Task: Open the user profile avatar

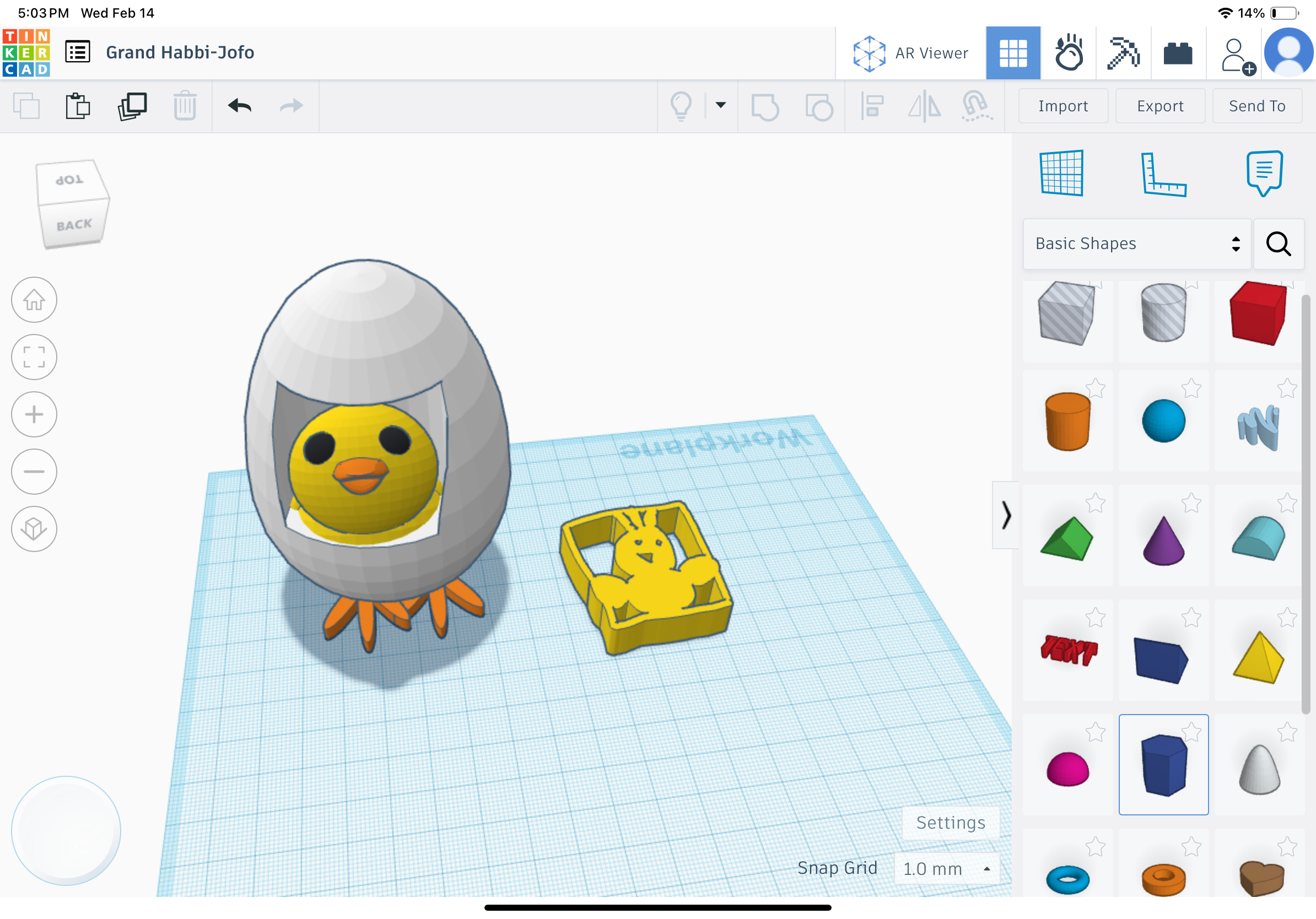Action: point(1288,53)
